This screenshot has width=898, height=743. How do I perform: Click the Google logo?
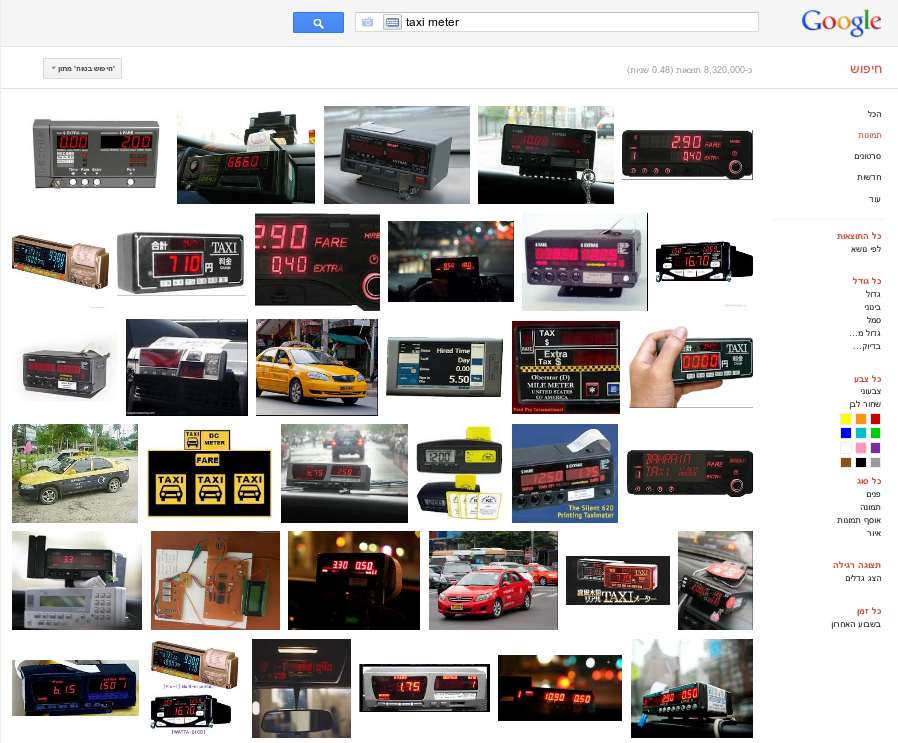[840, 22]
